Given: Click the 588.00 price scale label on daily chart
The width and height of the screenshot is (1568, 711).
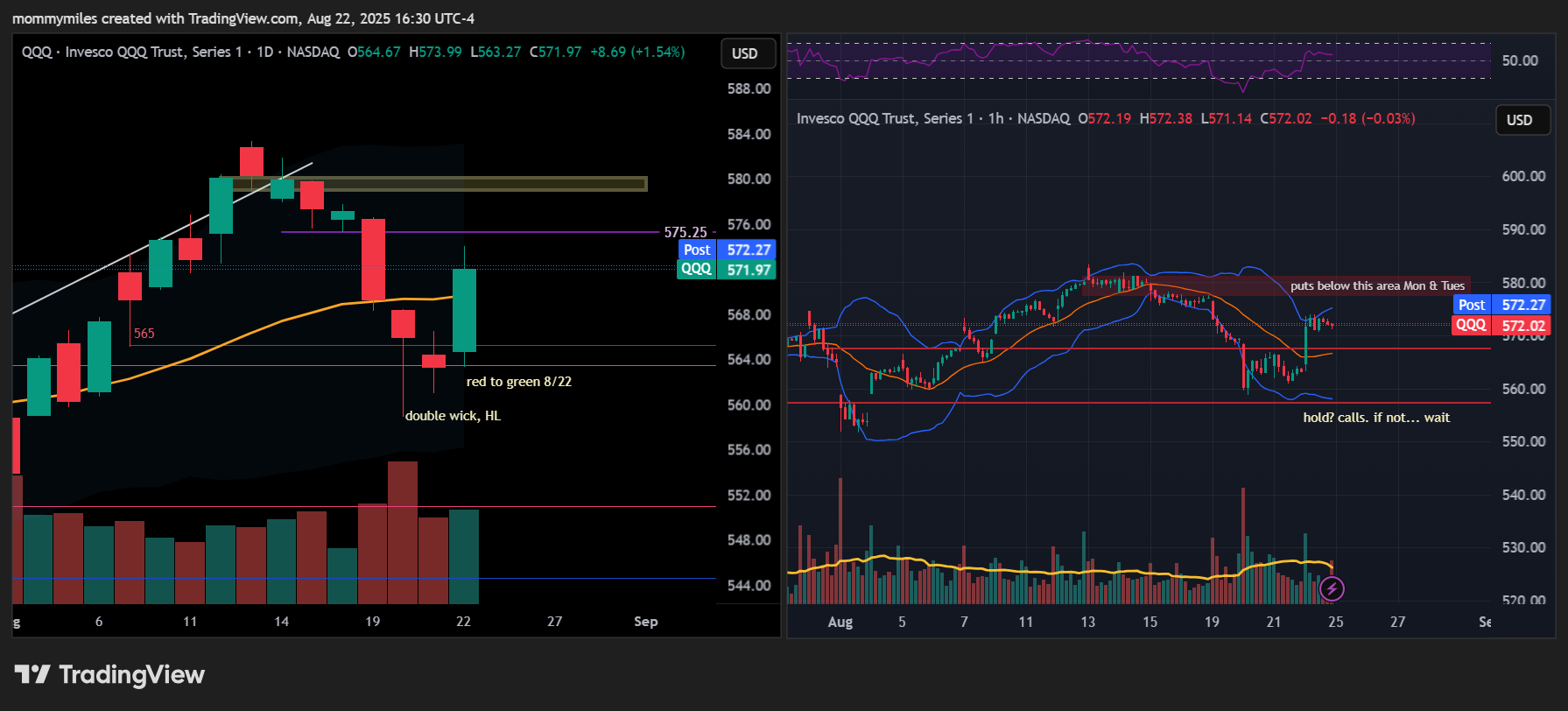Looking at the screenshot, I should [749, 88].
